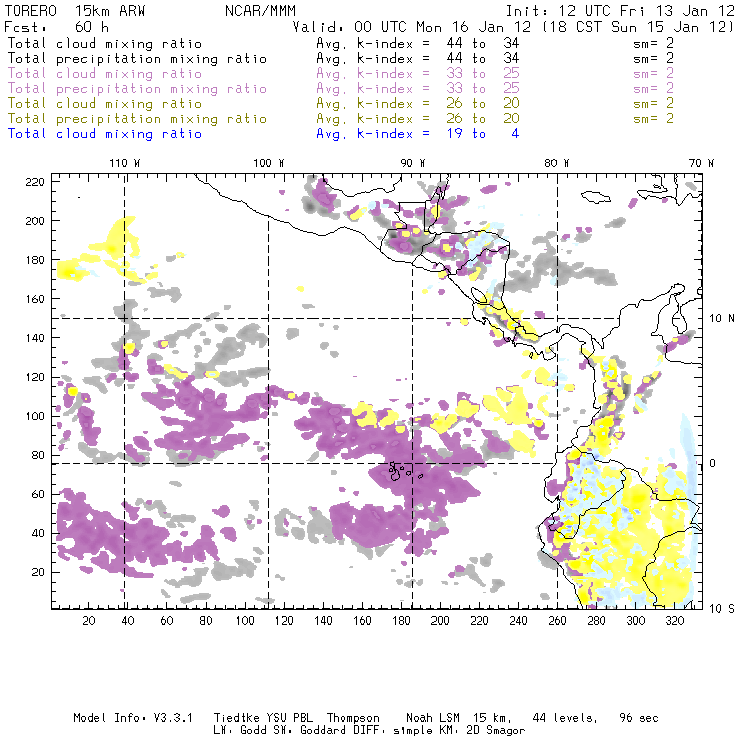This screenshot has width=740, height=740.
Task: Click 'Thompson' in the model info footer
Action: tap(353, 718)
